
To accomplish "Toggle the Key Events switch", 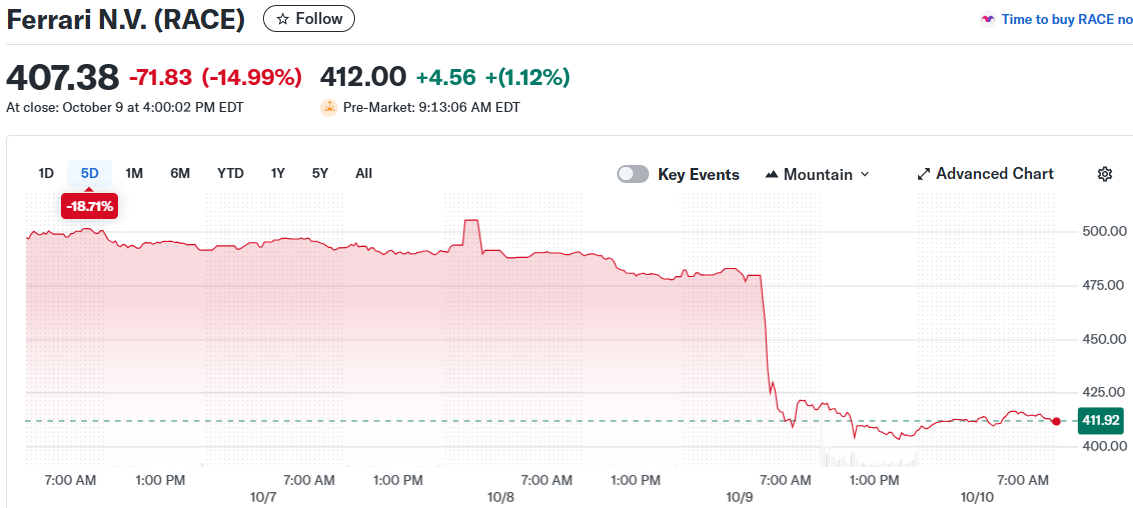I will [633, 174].
